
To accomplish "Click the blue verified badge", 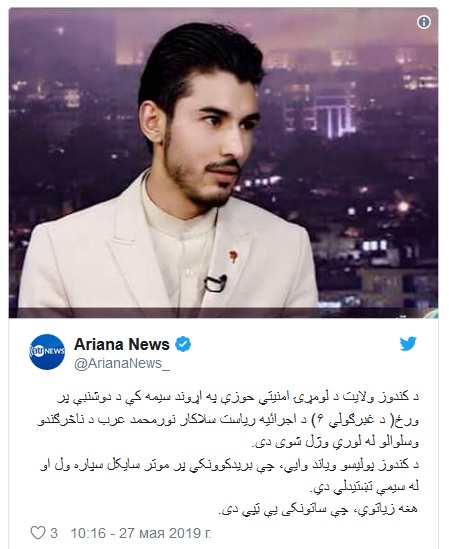I will click(x=183, y=345).
